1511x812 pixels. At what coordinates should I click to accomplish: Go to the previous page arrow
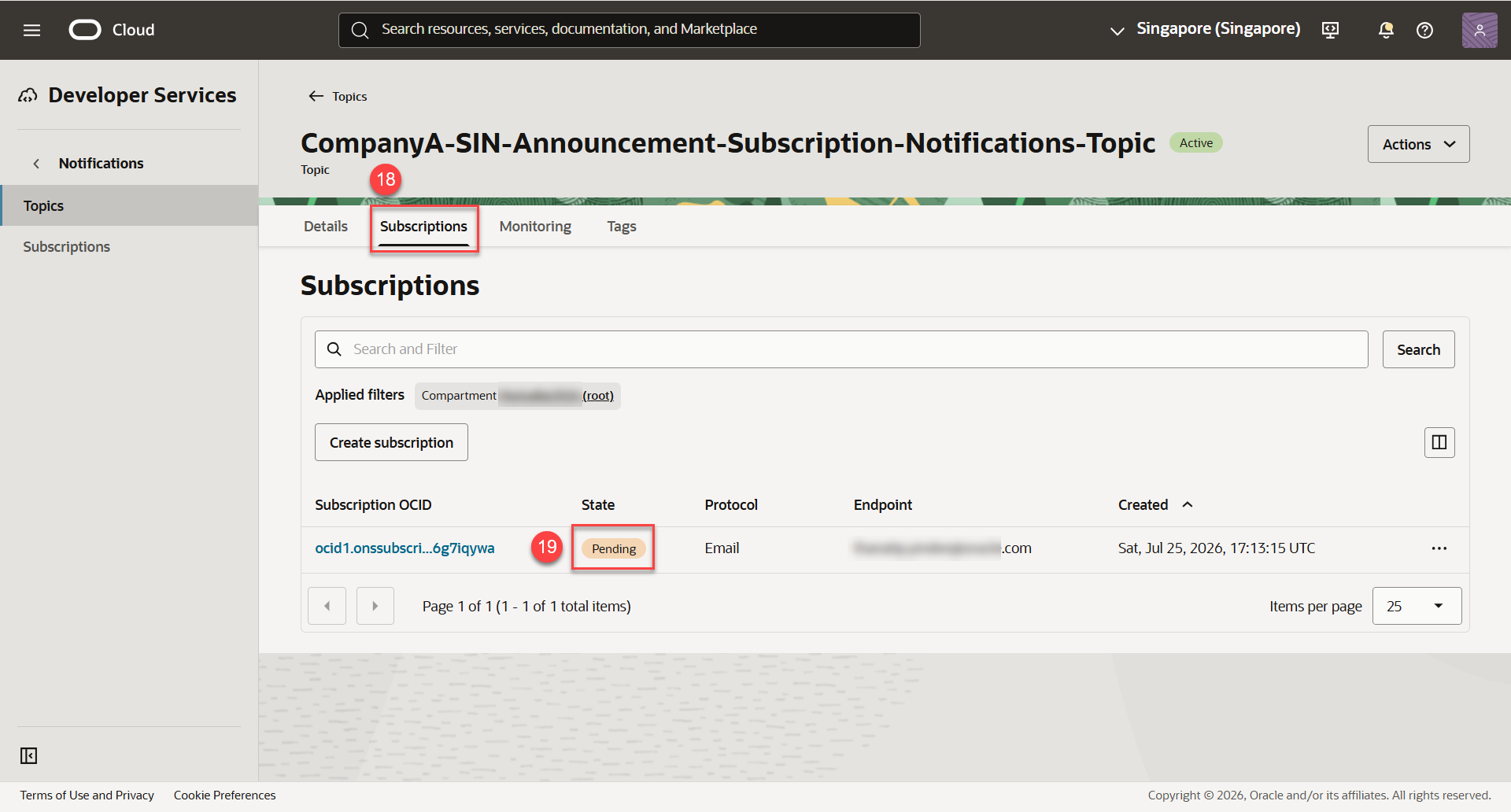pos(327,606)
